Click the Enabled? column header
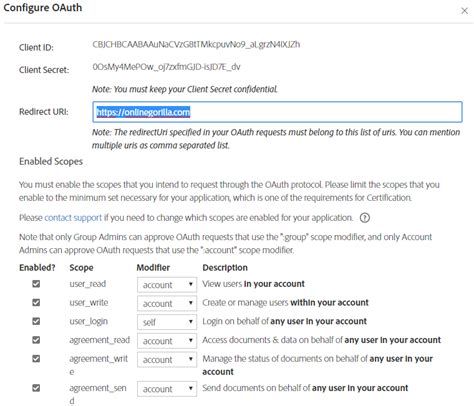Image resolution: width=474 pixels, height=406 pixels. coord(37,267)
